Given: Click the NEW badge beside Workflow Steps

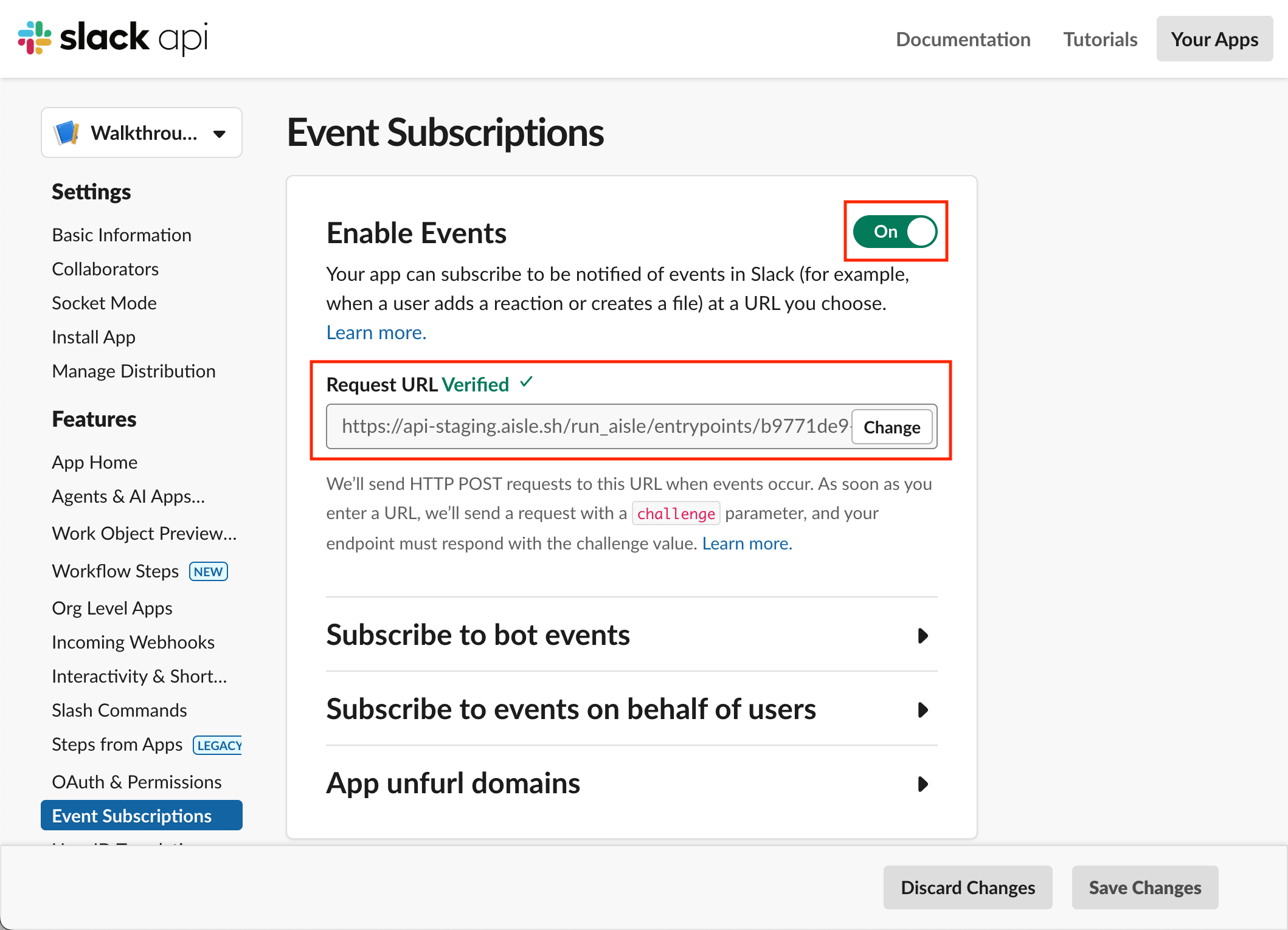Looking at the screenshot, I should pyautogui.click(x=208, y=571).
